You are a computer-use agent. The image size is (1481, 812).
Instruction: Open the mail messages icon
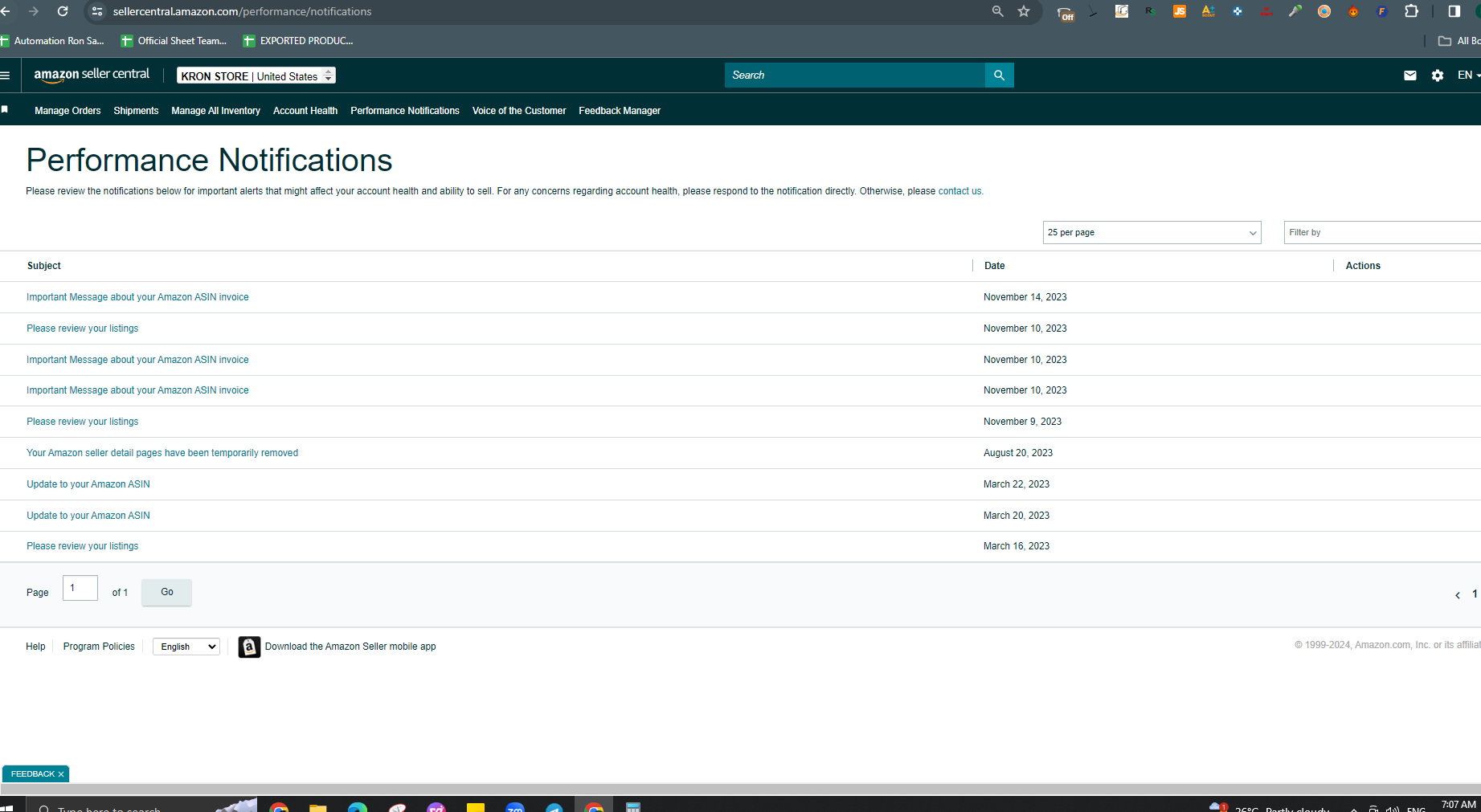[1410, 75]
